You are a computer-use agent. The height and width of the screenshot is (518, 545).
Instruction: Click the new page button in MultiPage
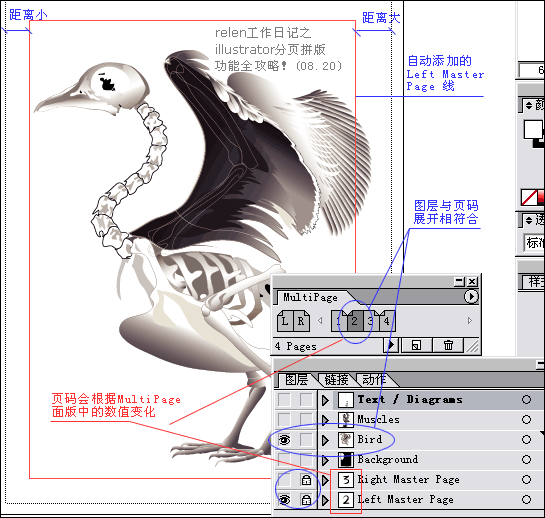416,345
